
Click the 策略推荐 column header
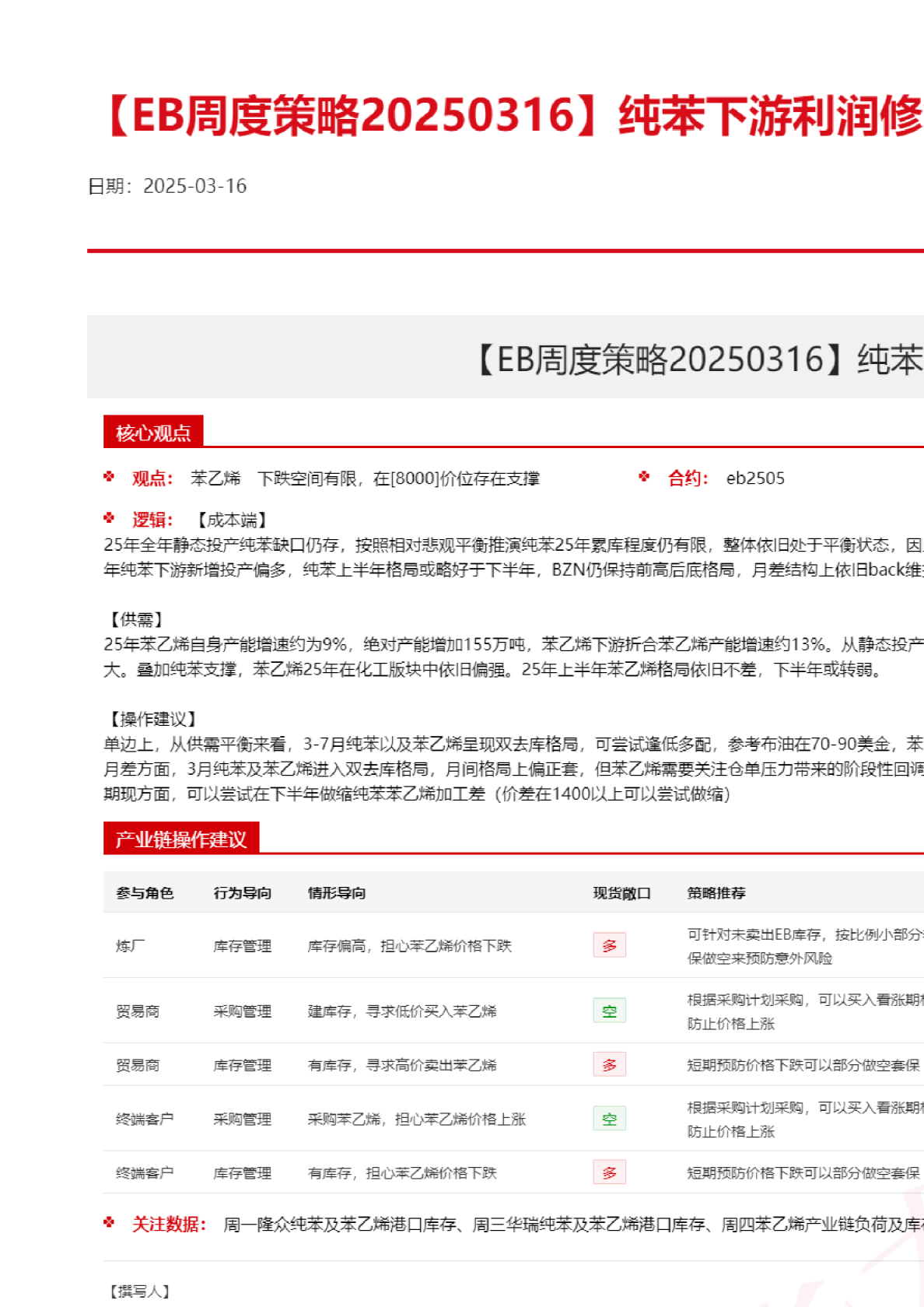point(716,893)
